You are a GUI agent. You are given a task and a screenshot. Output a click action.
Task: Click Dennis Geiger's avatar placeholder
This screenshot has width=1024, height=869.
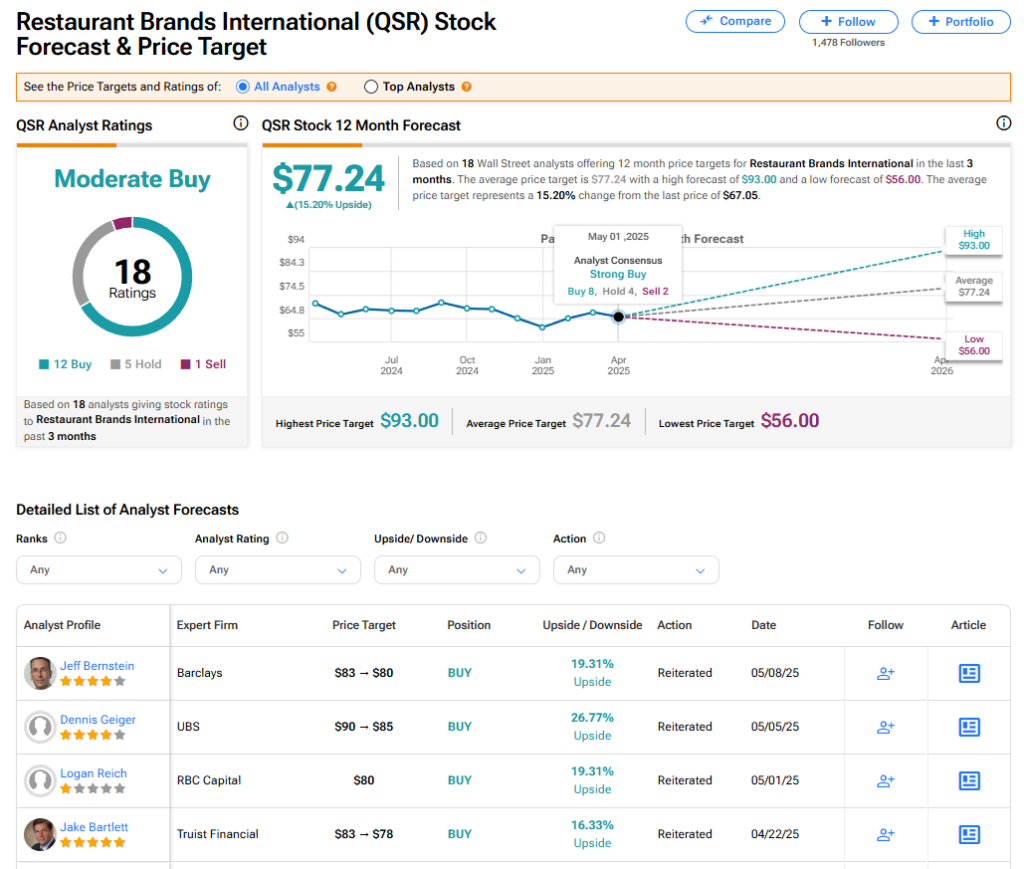(40, 727)
